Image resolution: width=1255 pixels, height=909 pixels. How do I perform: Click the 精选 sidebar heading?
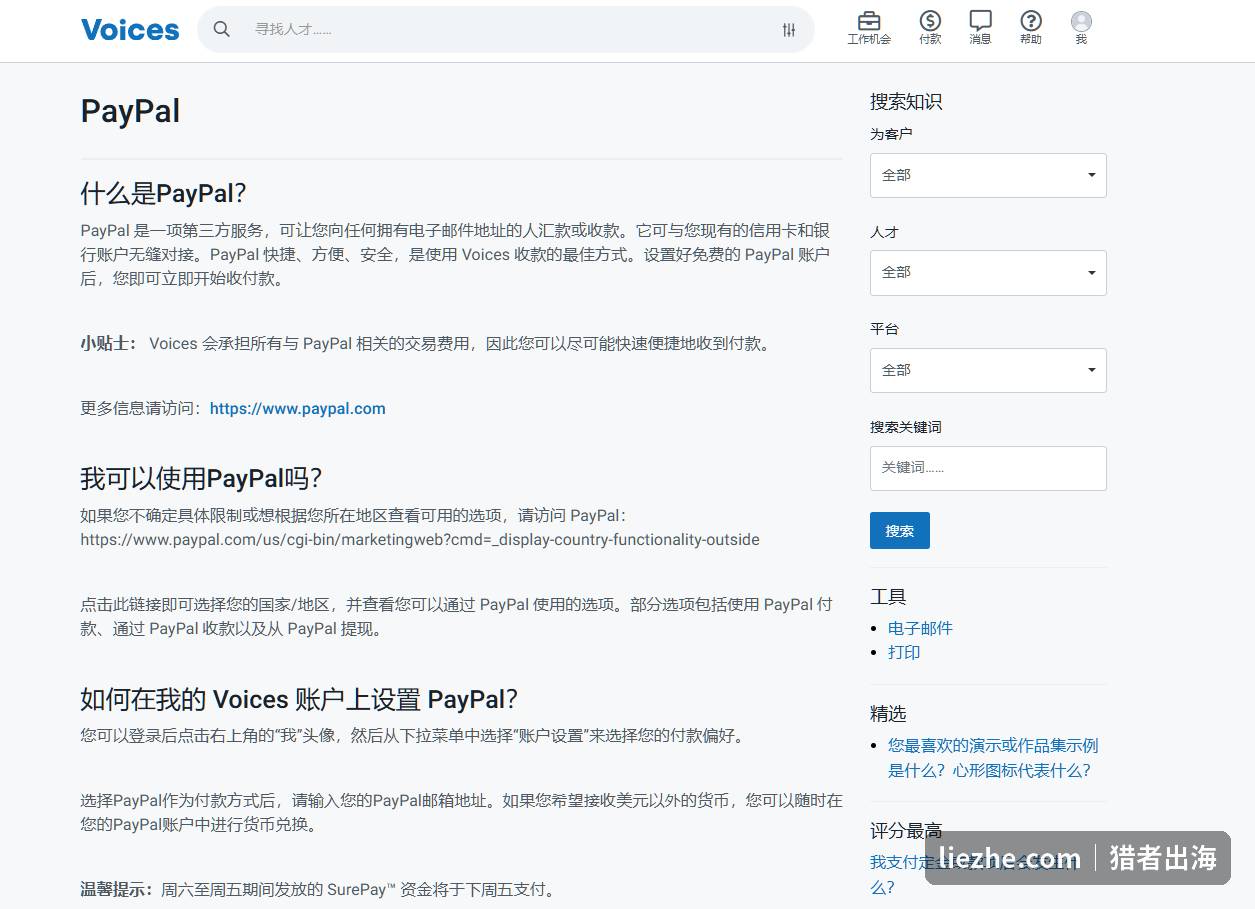point(888,713)
